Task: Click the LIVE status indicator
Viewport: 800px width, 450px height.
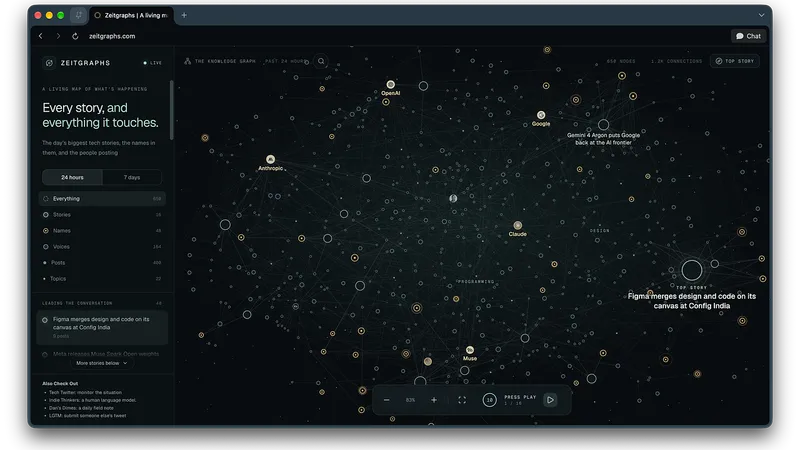Action: [x=153, y=63]
